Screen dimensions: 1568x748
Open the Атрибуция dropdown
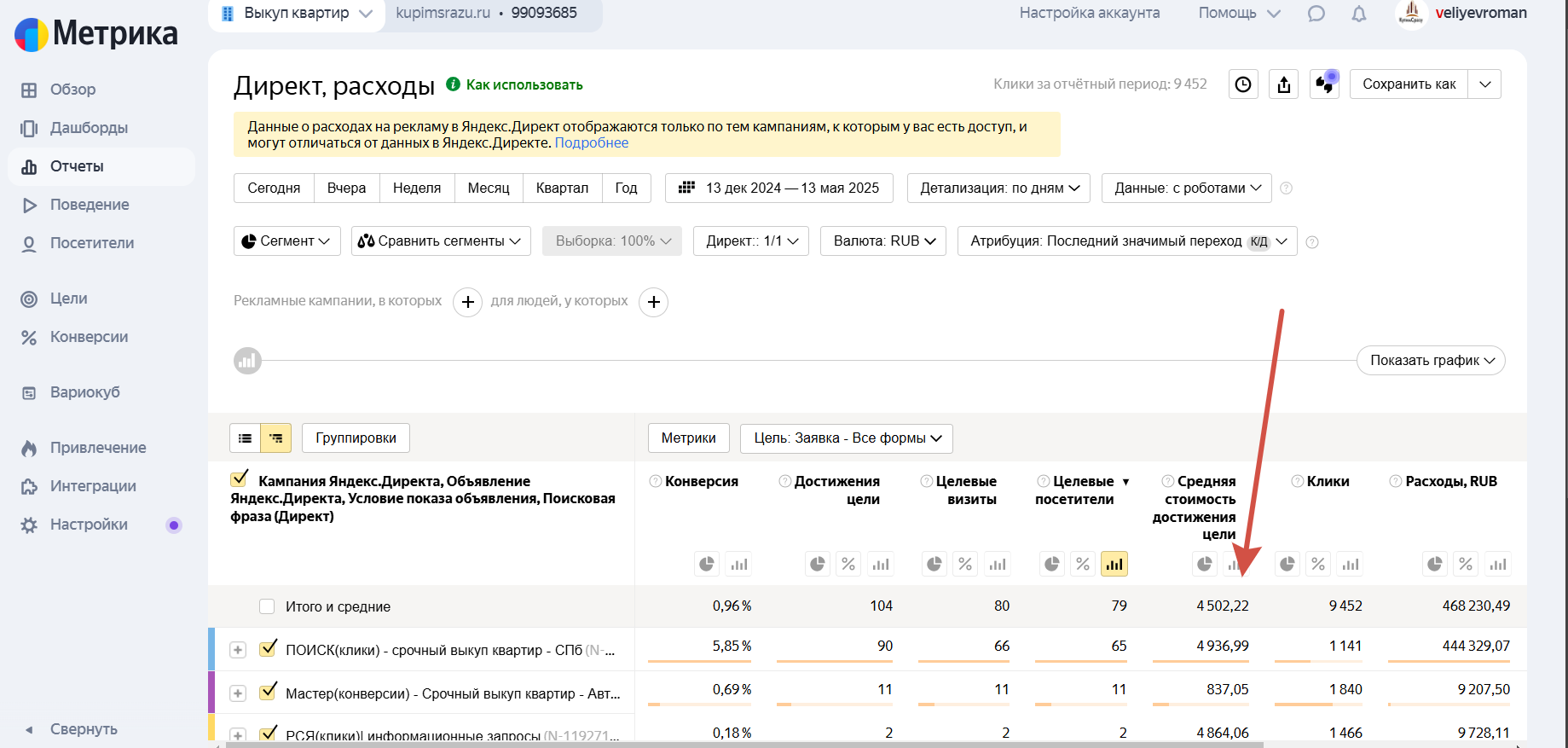(1127, 241)
